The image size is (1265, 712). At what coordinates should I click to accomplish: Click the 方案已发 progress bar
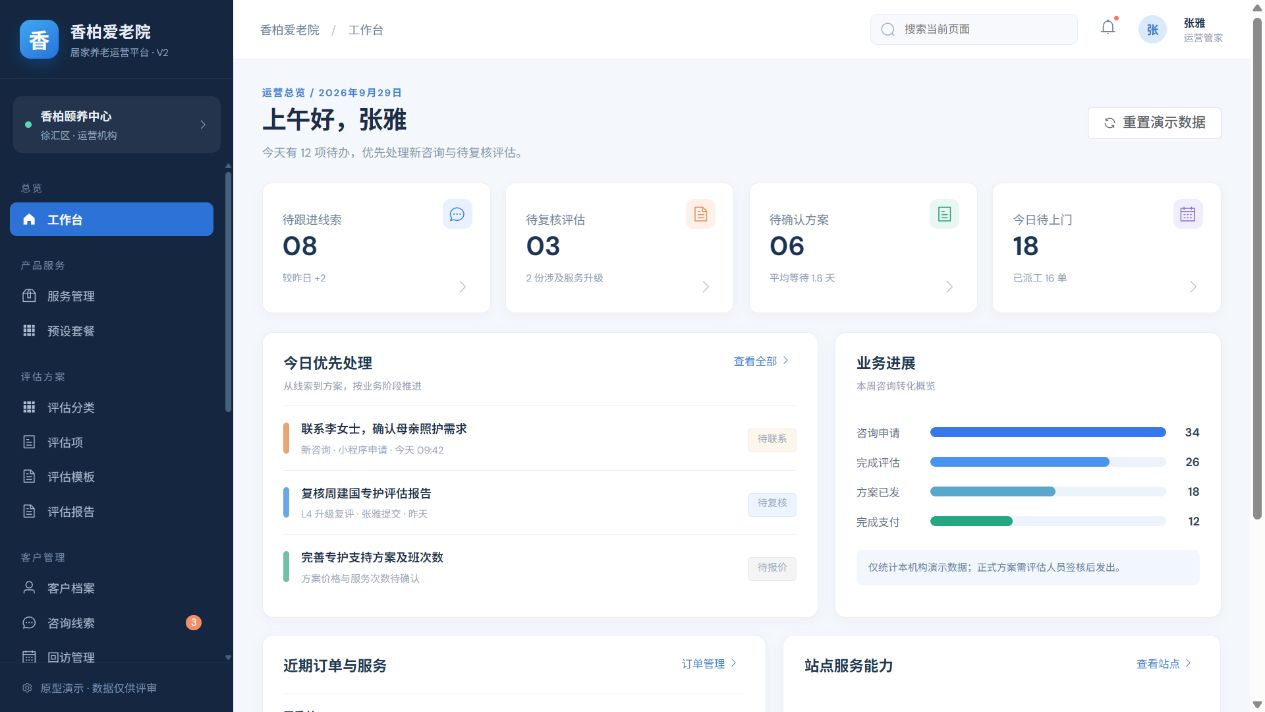pyautogui.click(x=1048, y=492)
